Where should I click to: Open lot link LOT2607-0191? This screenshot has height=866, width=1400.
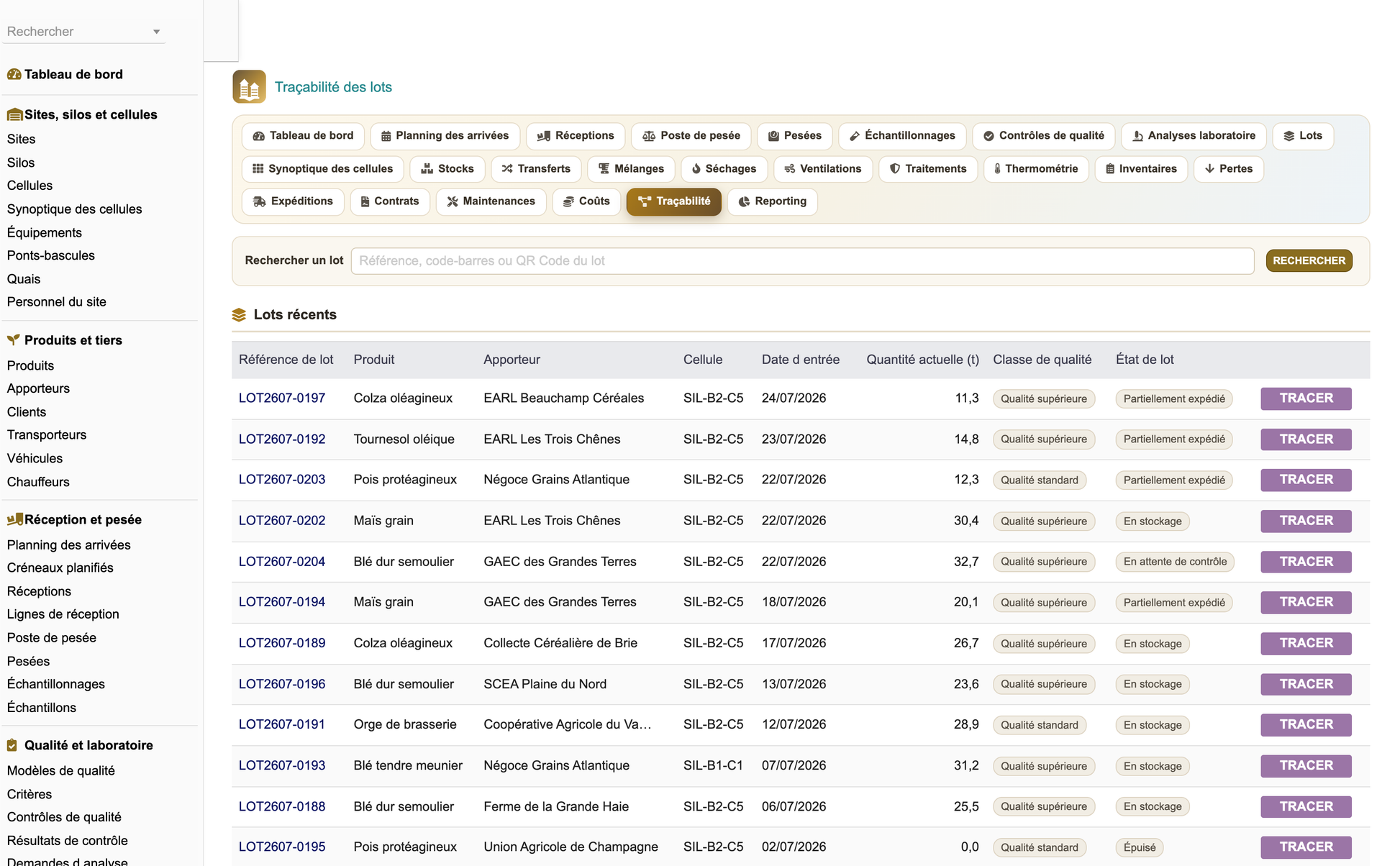pyautogui.click(x=282, y=724)
